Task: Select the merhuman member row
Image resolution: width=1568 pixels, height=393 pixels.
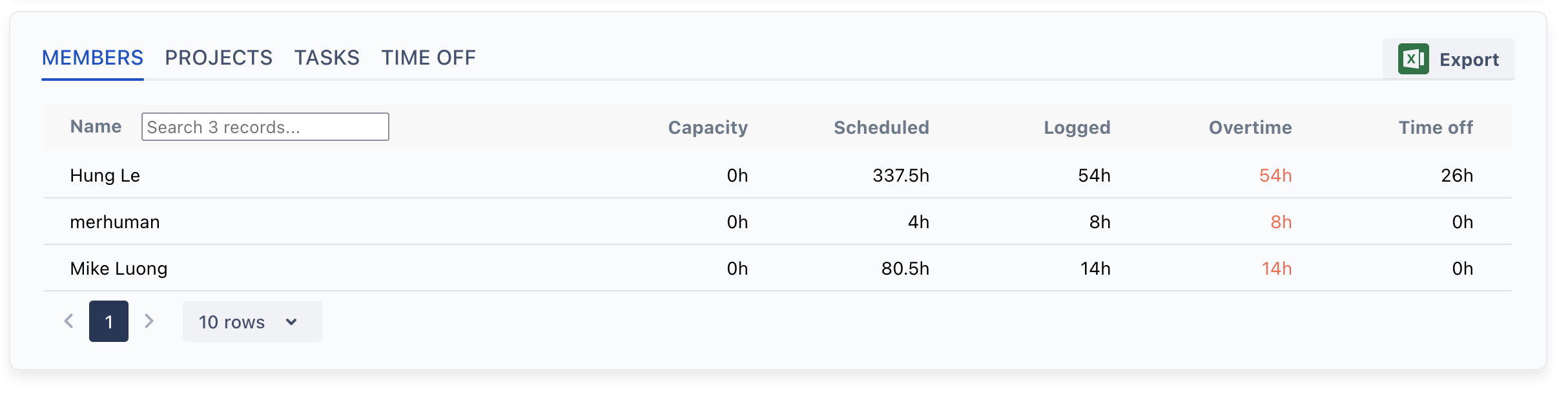Action: [115, 222]
